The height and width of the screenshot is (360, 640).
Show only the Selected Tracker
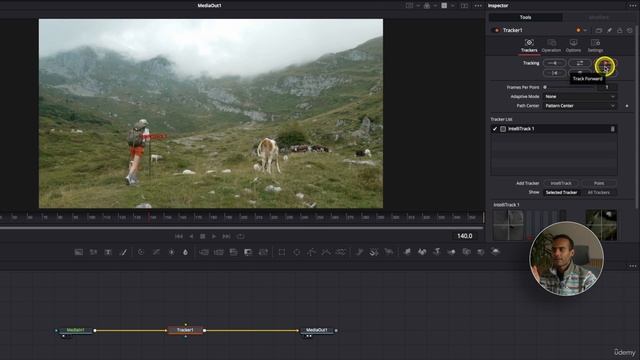(x=561, y=193)
